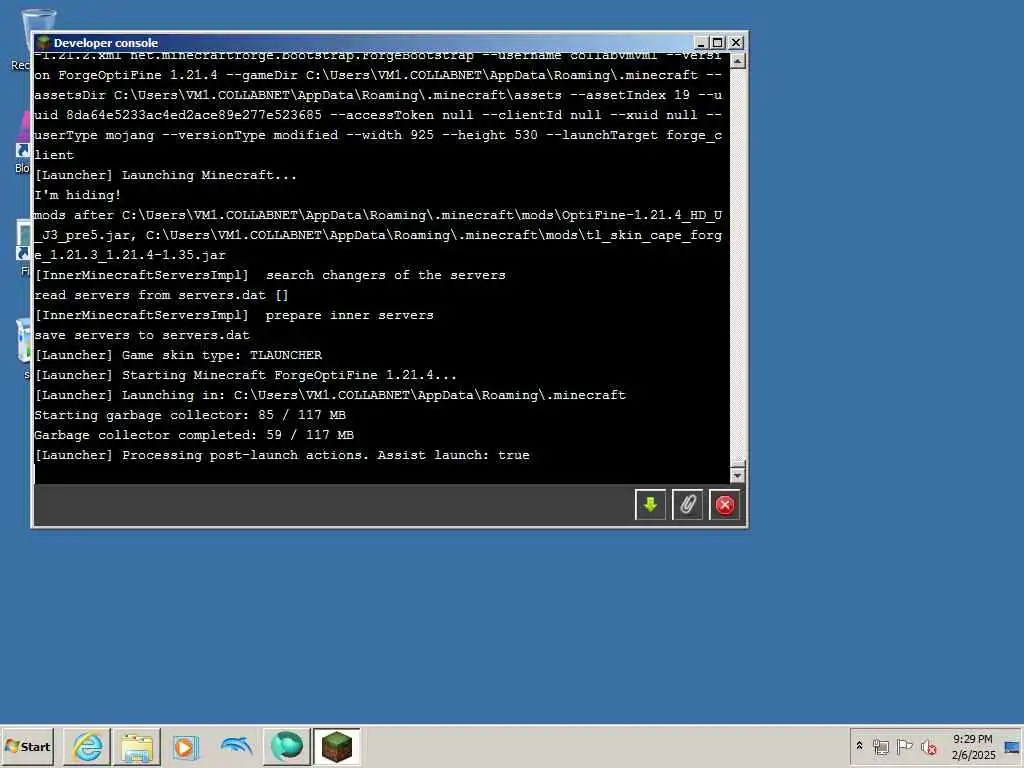1024x768 pixels.
Task: Open Action Center flag icon
Action: [x=904, y=746]
